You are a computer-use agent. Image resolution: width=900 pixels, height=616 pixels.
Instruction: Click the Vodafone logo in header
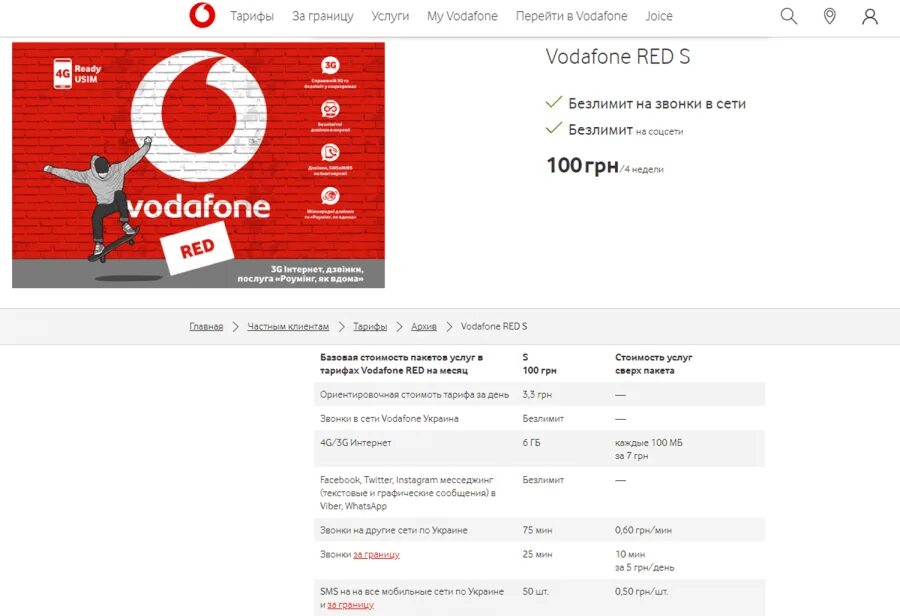[202, 16]
